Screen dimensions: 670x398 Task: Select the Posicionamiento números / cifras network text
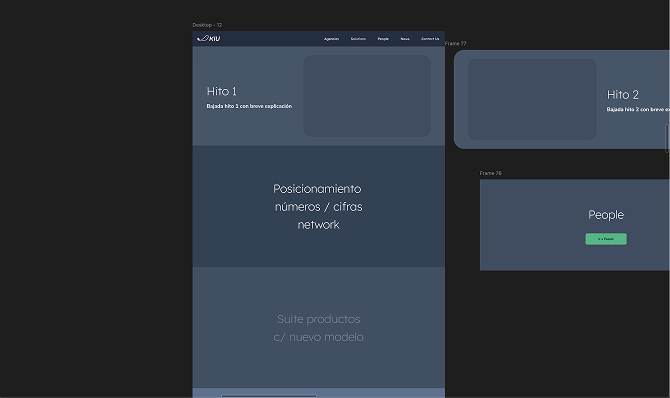pos(318,206)
